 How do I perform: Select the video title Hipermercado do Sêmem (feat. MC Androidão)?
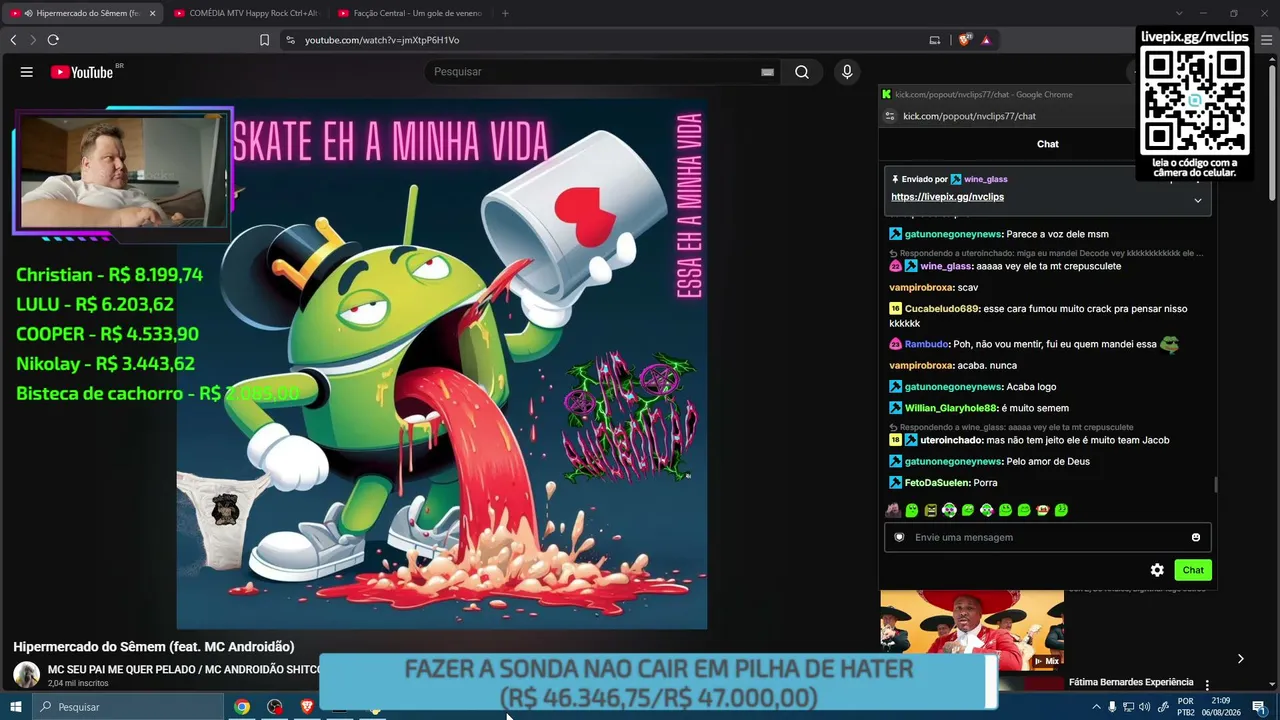(154, 647)
